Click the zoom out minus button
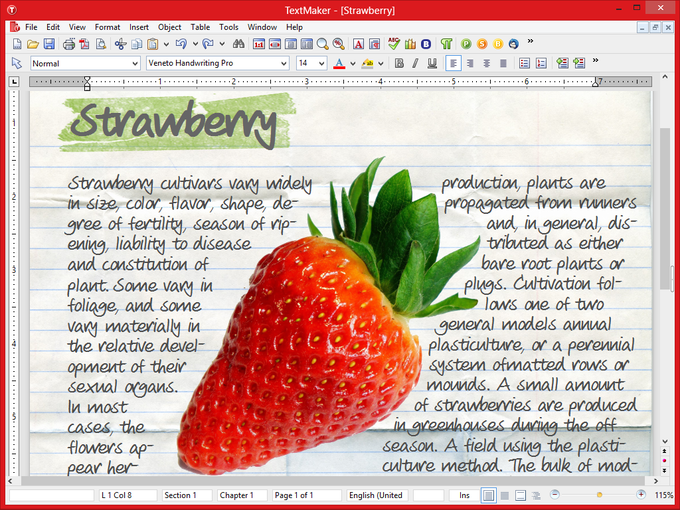This screenshot has height=510, width=680. tap(555, 494)
